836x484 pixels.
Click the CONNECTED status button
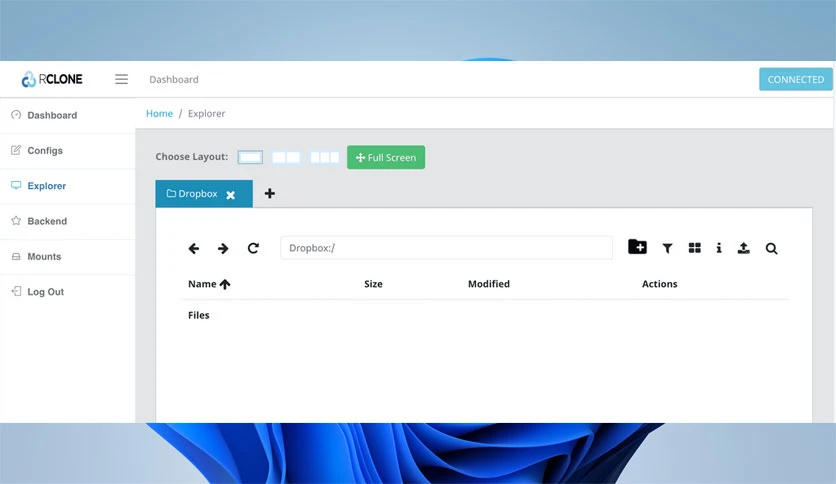coord(795,79)
